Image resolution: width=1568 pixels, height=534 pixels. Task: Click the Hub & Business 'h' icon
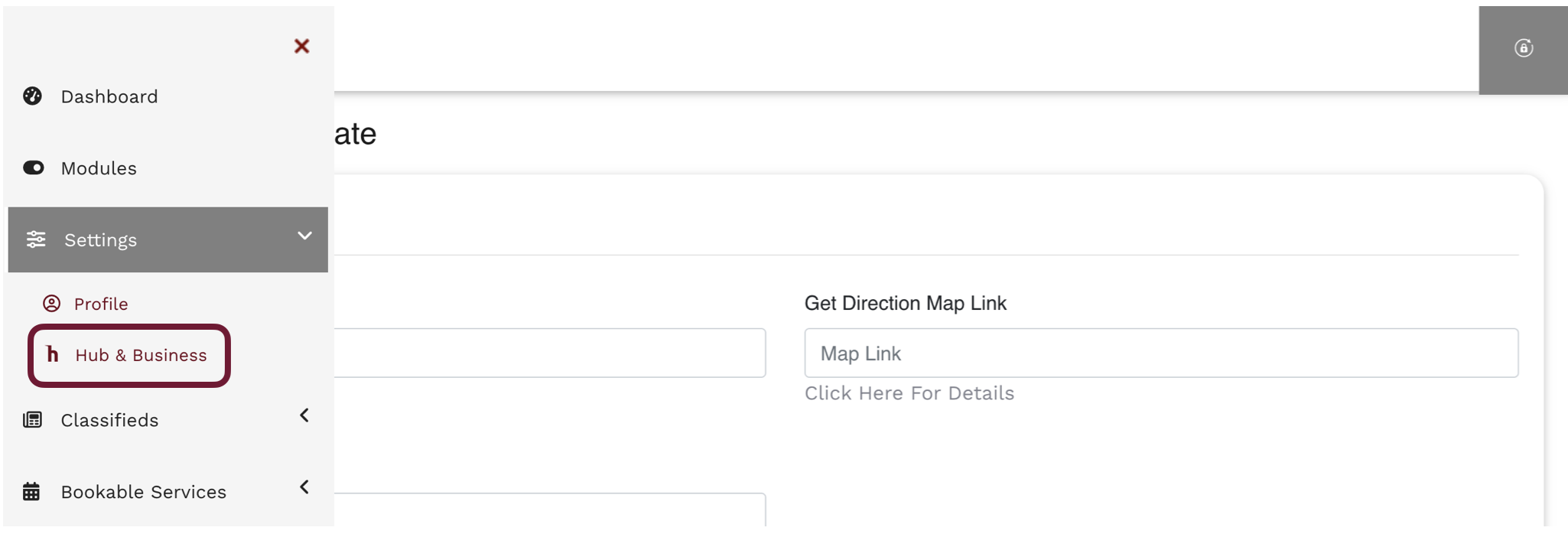(x=52, y=354)
